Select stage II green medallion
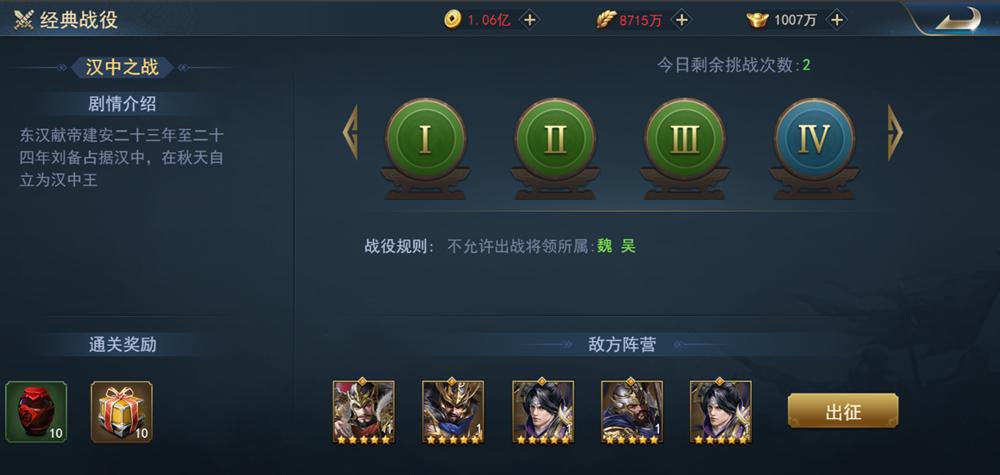1000x475 pixels. (555, 140)
